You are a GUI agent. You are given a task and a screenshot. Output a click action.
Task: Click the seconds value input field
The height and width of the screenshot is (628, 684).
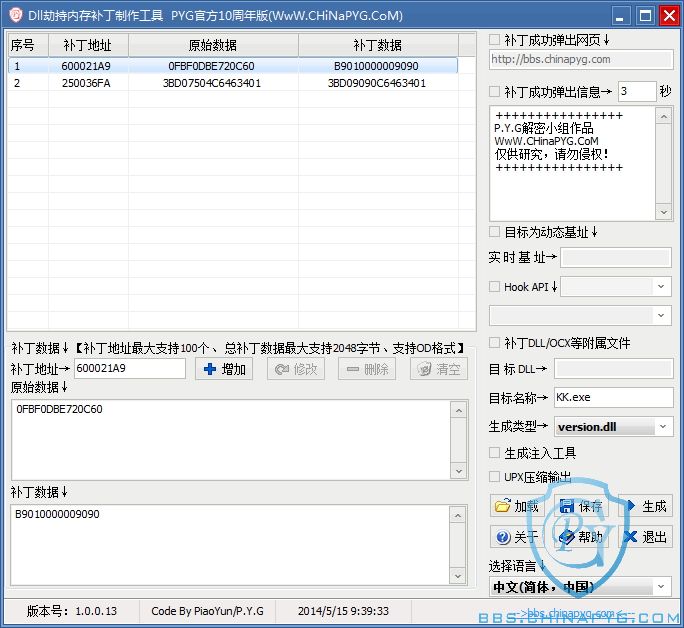637,92
